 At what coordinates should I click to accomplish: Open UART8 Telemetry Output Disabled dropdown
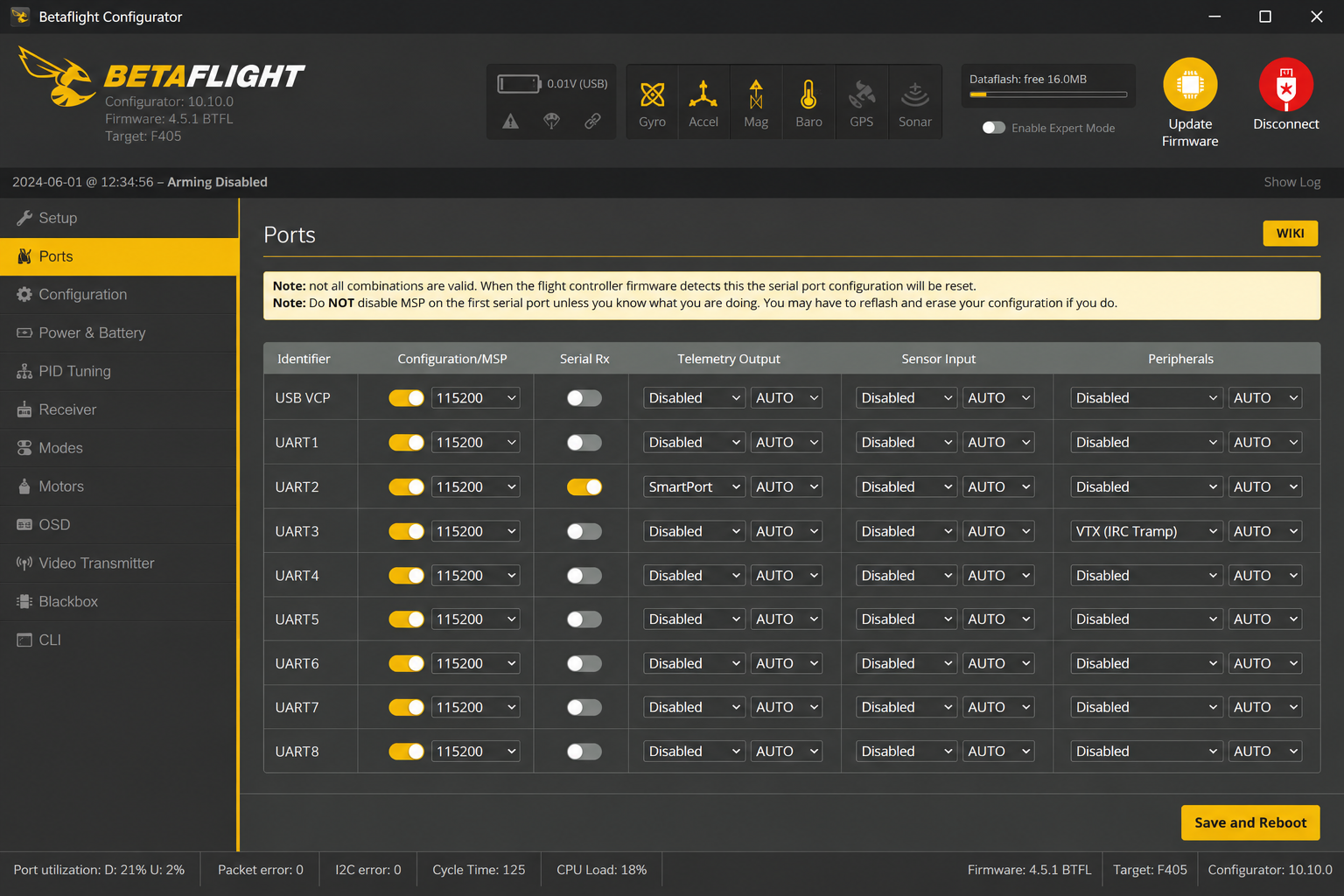(x=695, y=752)
